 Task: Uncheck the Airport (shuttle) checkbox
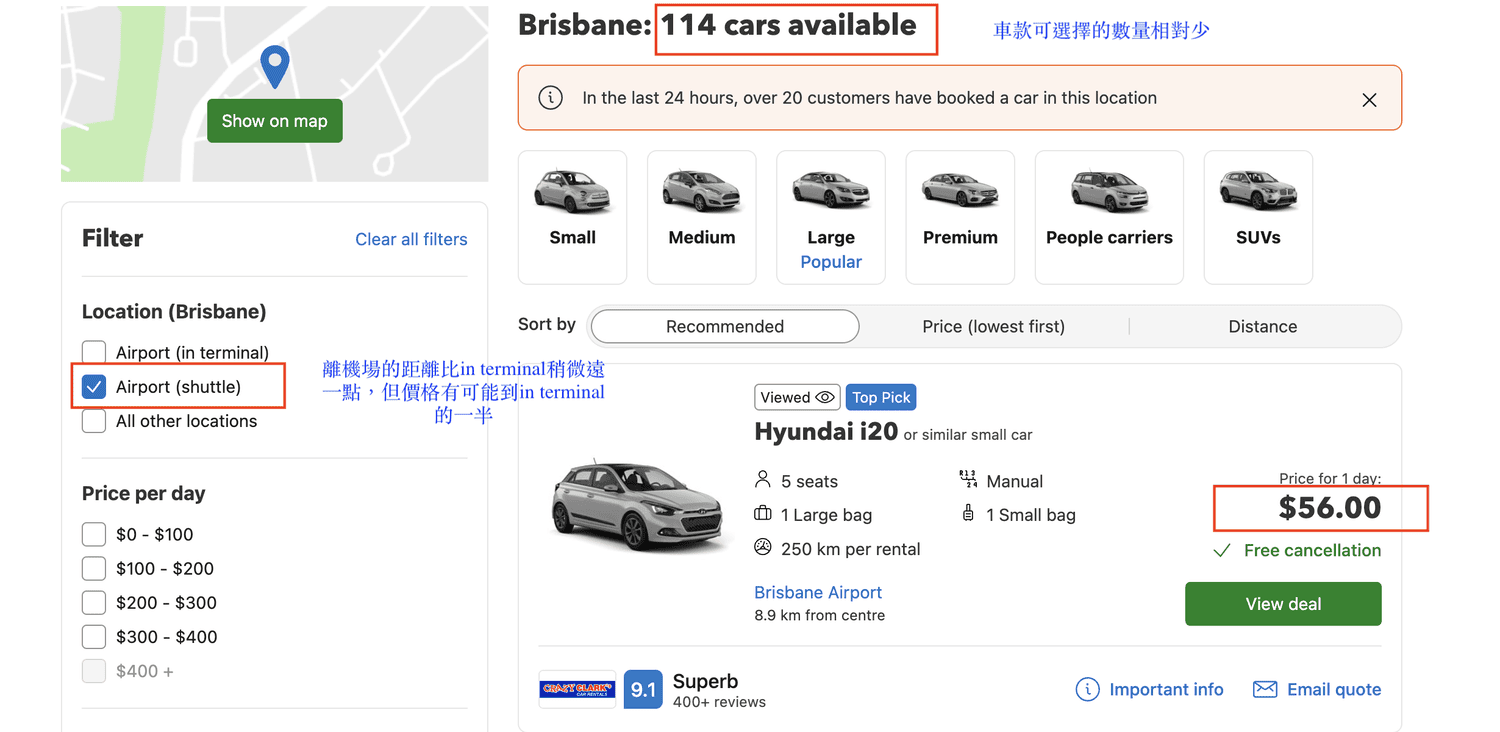[94, 386]
